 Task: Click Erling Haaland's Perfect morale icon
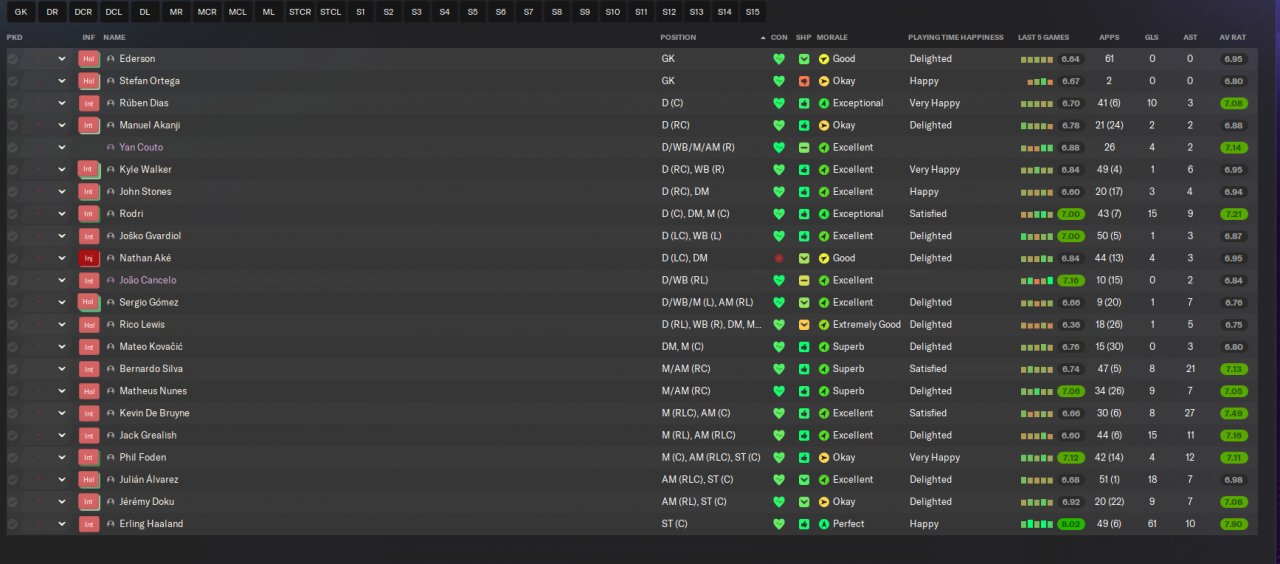824,524
